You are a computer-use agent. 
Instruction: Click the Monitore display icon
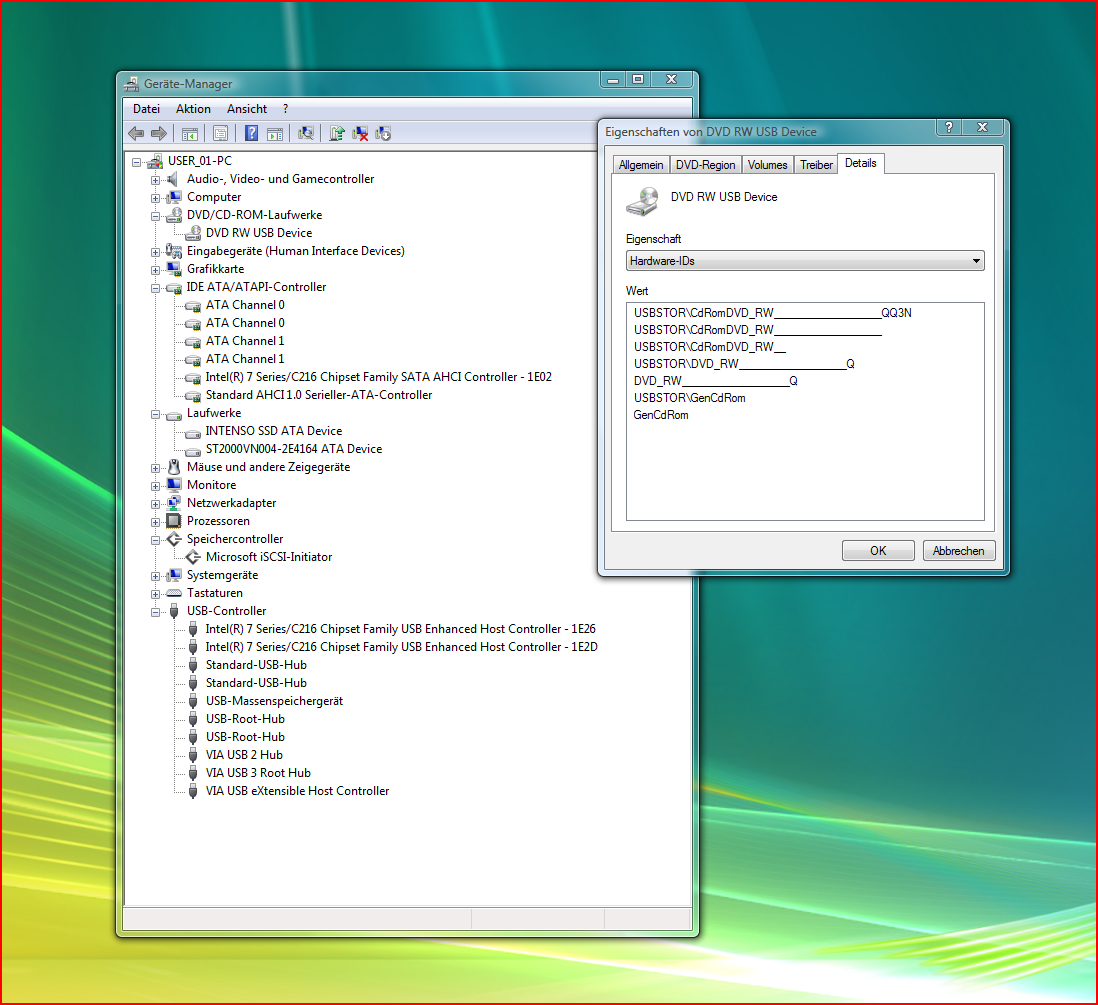click(x=174, y=485)
